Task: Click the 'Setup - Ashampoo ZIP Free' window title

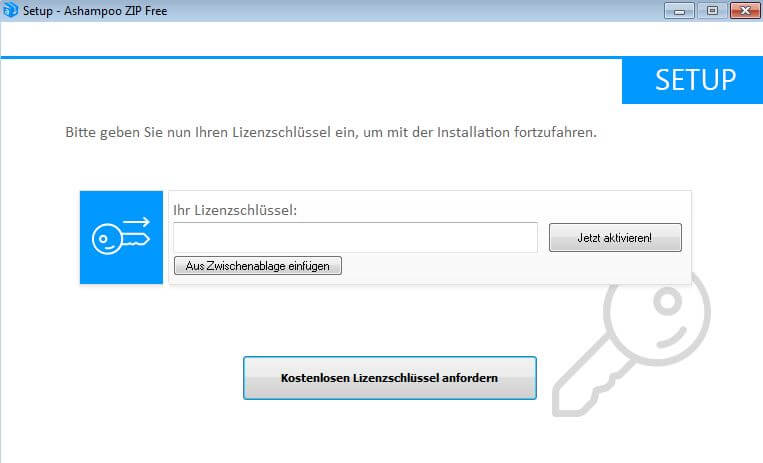Action: [95, 11]
